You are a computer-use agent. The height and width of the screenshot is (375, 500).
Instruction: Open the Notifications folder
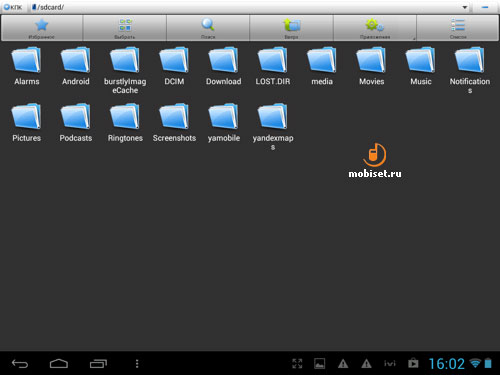click(470, 70)
